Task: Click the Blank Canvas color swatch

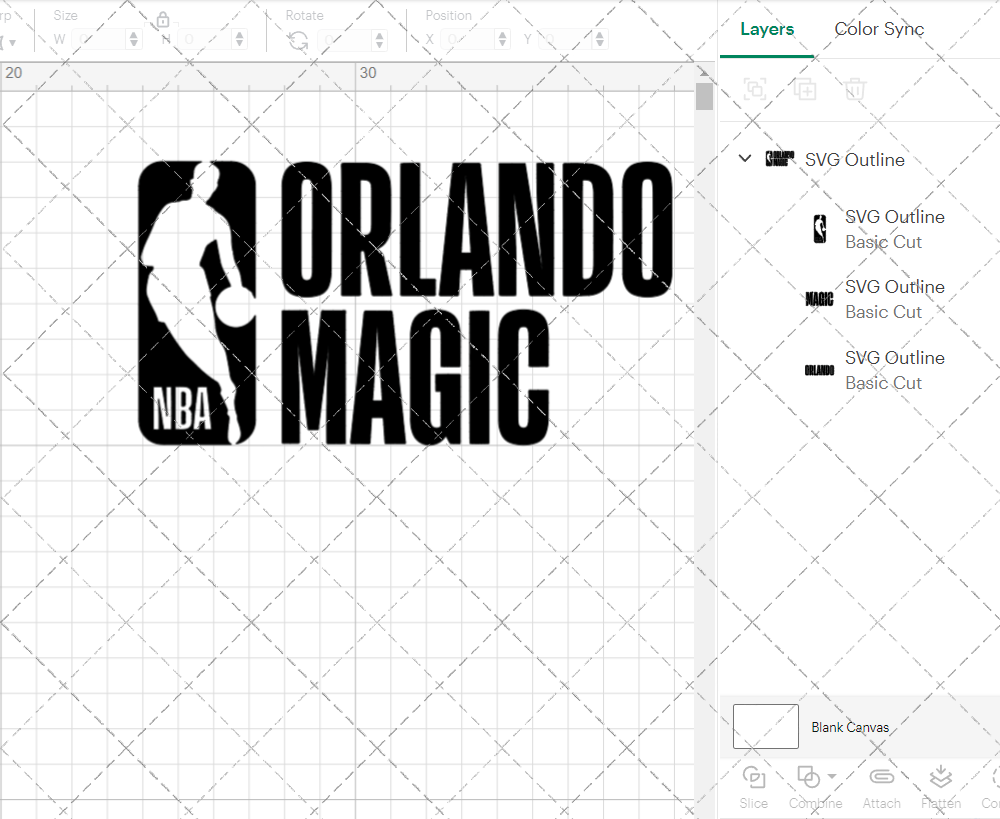Action: click(765, 727)
